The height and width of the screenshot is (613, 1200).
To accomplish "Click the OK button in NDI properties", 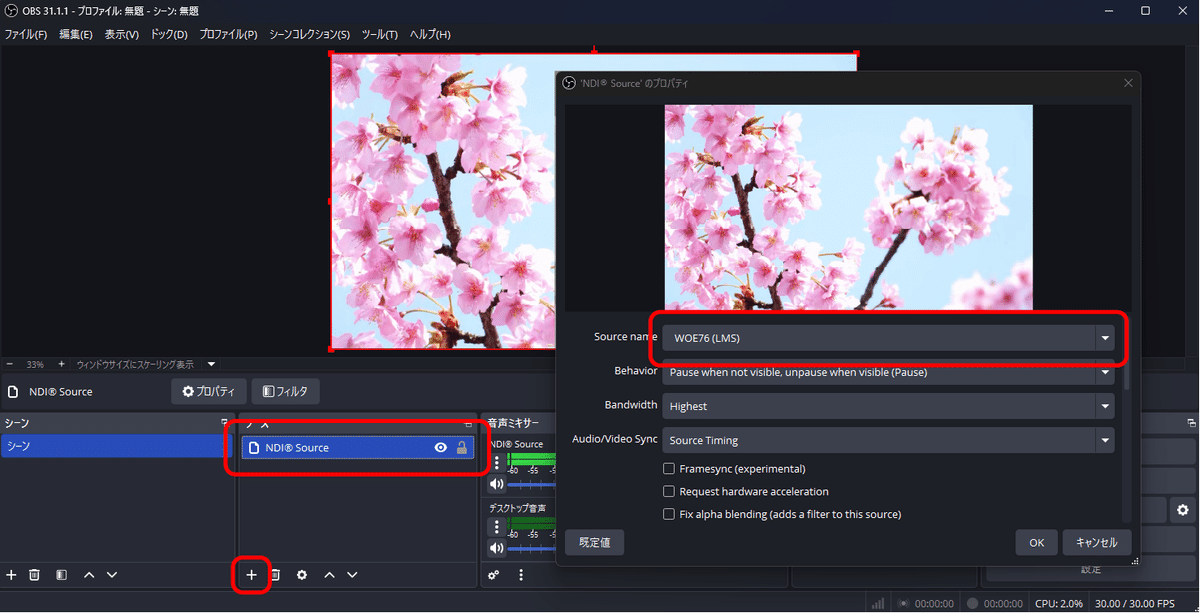I will click(1036, 542).
